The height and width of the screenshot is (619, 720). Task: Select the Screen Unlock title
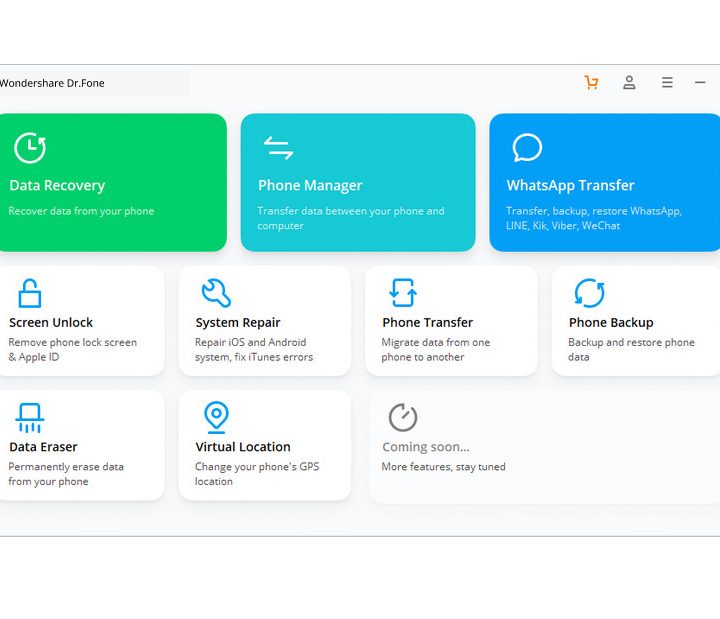51,323
